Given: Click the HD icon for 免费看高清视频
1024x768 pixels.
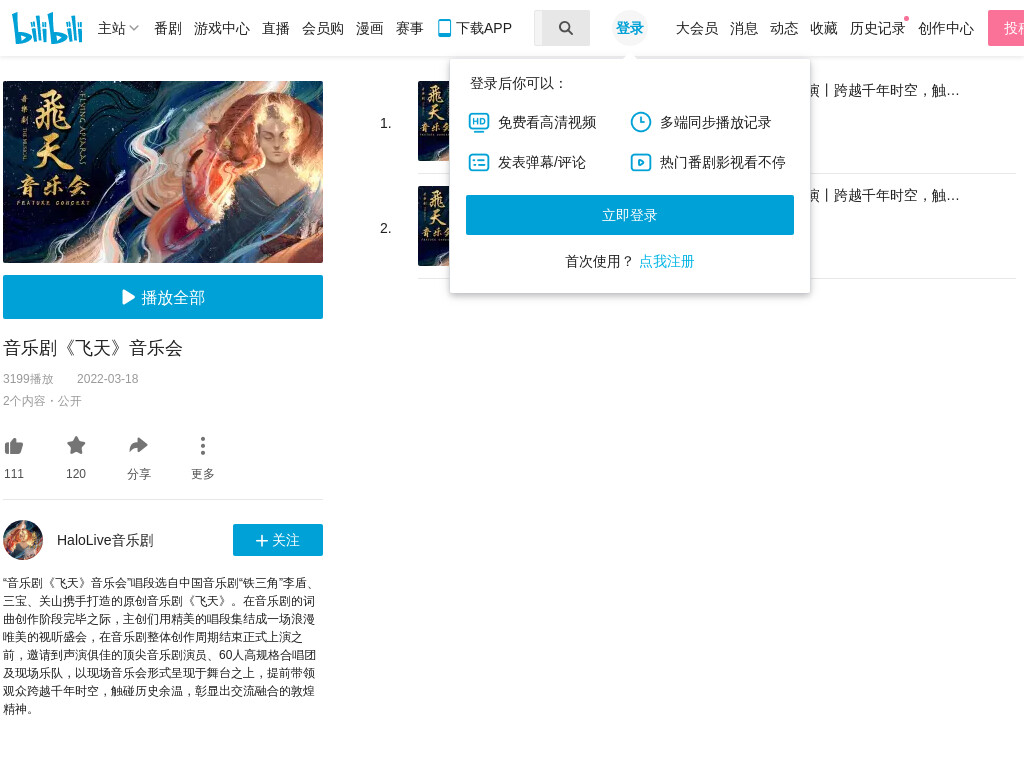Looking at the screenshot, I should 479,122.
